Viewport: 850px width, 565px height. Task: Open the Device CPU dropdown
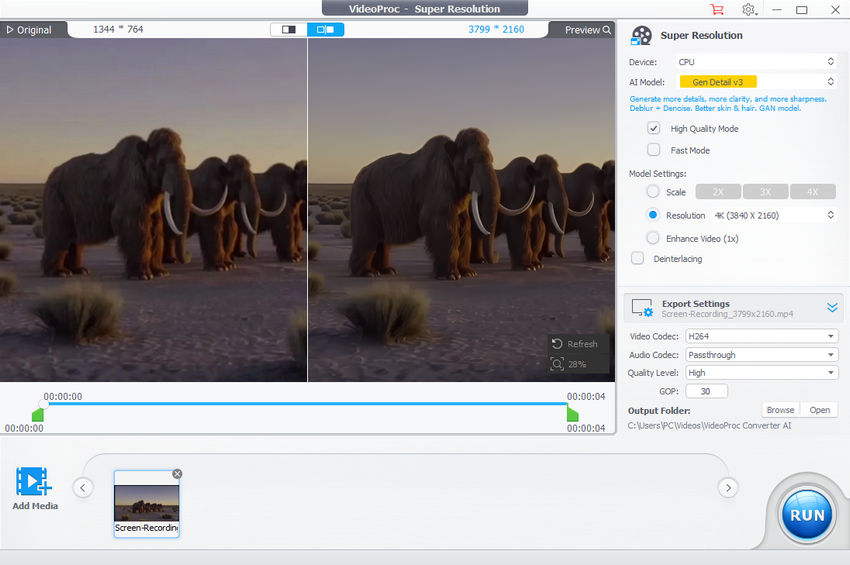click(756, 62)
